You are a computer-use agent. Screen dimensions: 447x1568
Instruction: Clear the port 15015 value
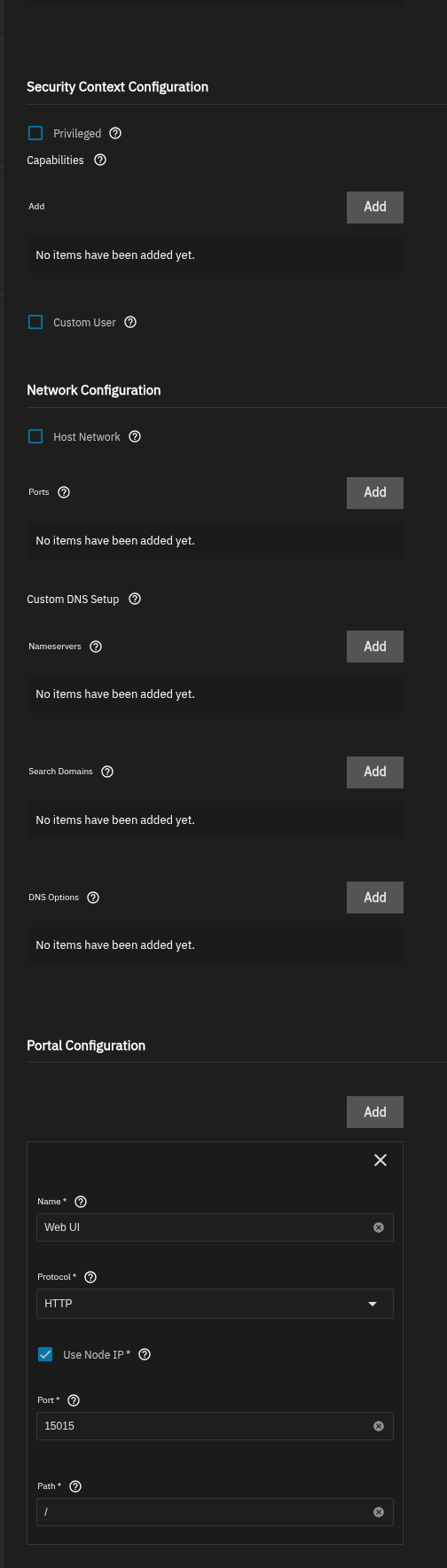[x=379, y=1426]
